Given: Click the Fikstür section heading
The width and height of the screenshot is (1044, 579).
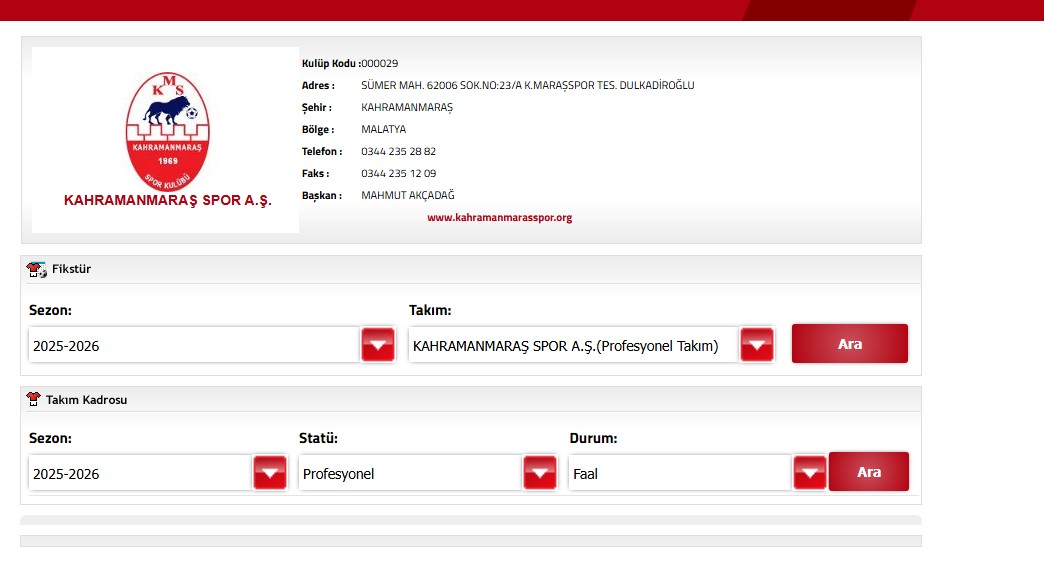Looking at the screenshot, I should (x=71, y=270).
